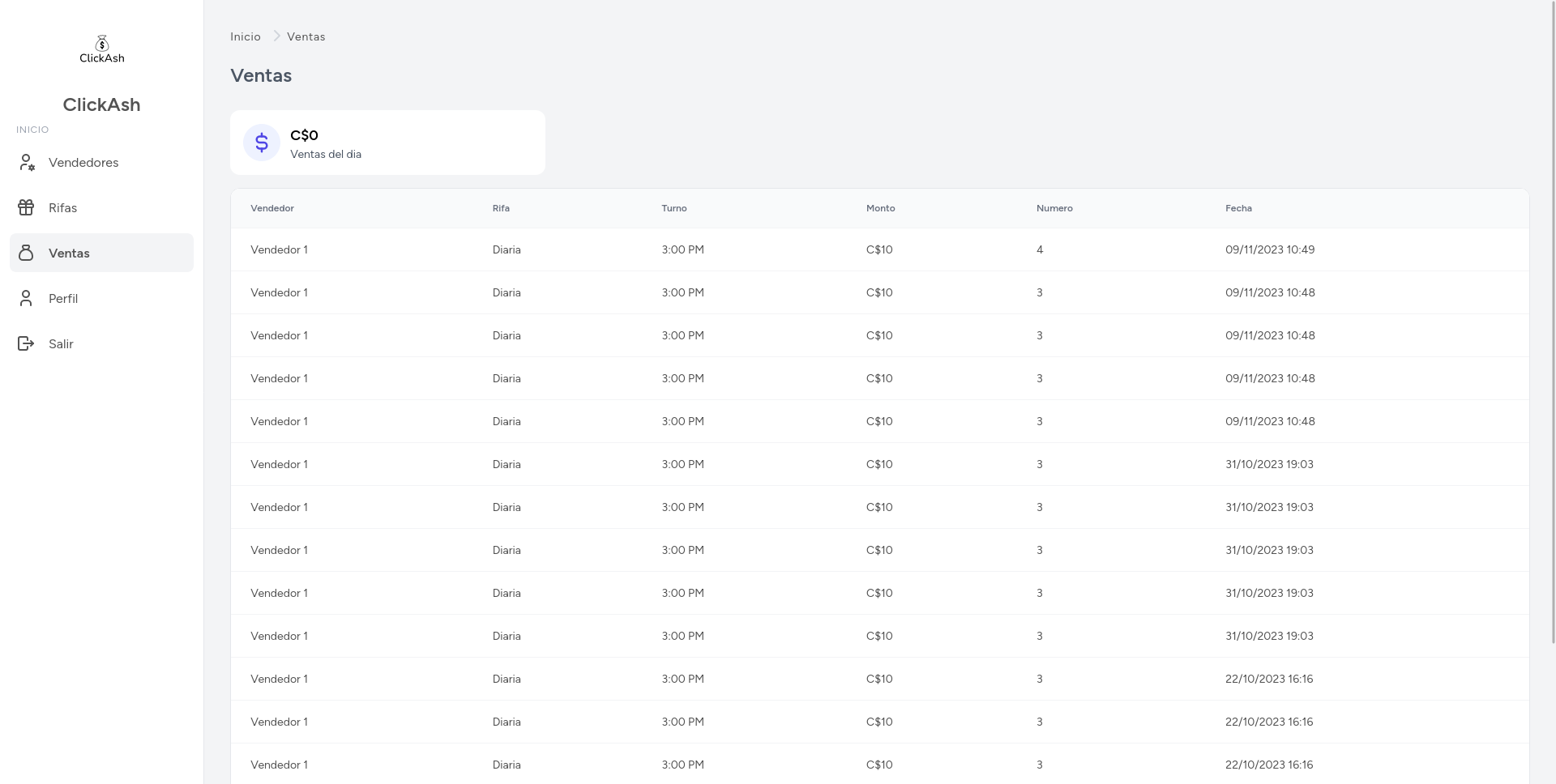Click the vertical page scrollbar

(1551, 324)
